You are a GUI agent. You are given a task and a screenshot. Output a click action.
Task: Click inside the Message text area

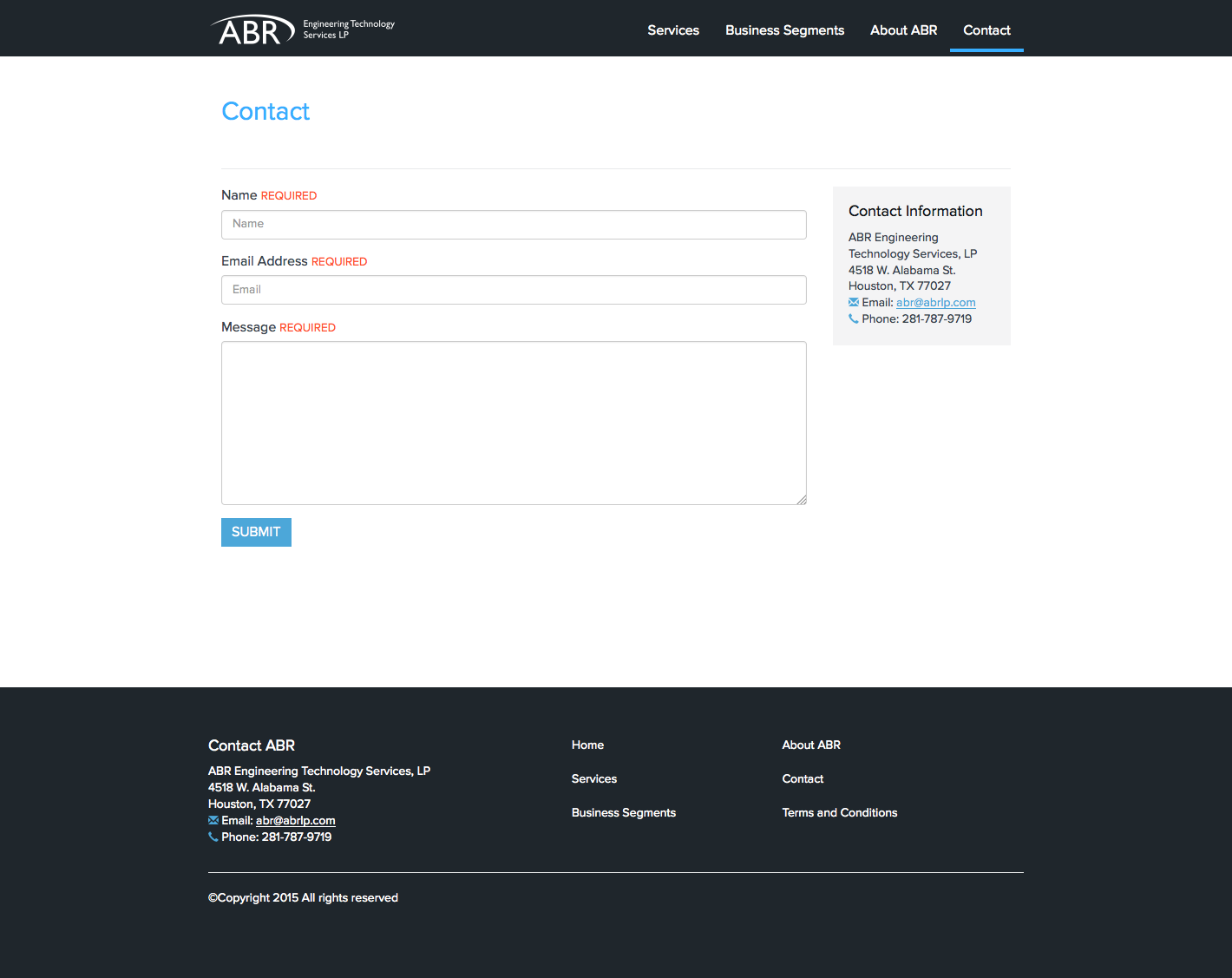point(514,423)
